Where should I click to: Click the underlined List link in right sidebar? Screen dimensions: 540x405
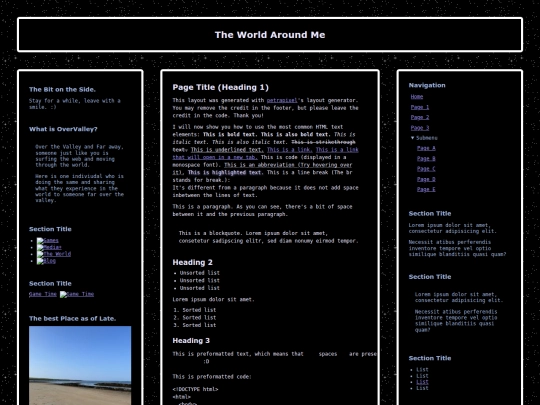coord(422,382)
